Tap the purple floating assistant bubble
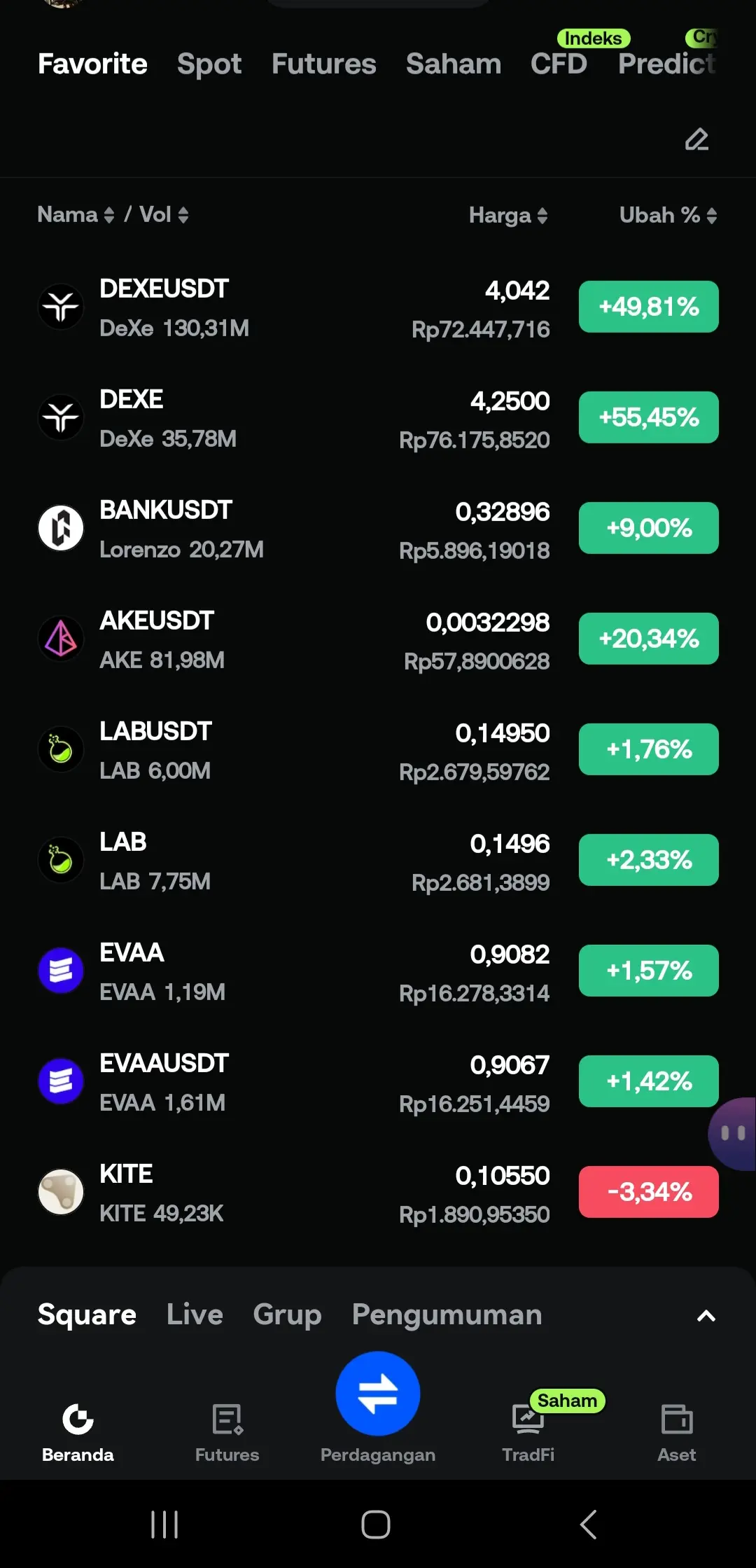 pos(732,1133)
